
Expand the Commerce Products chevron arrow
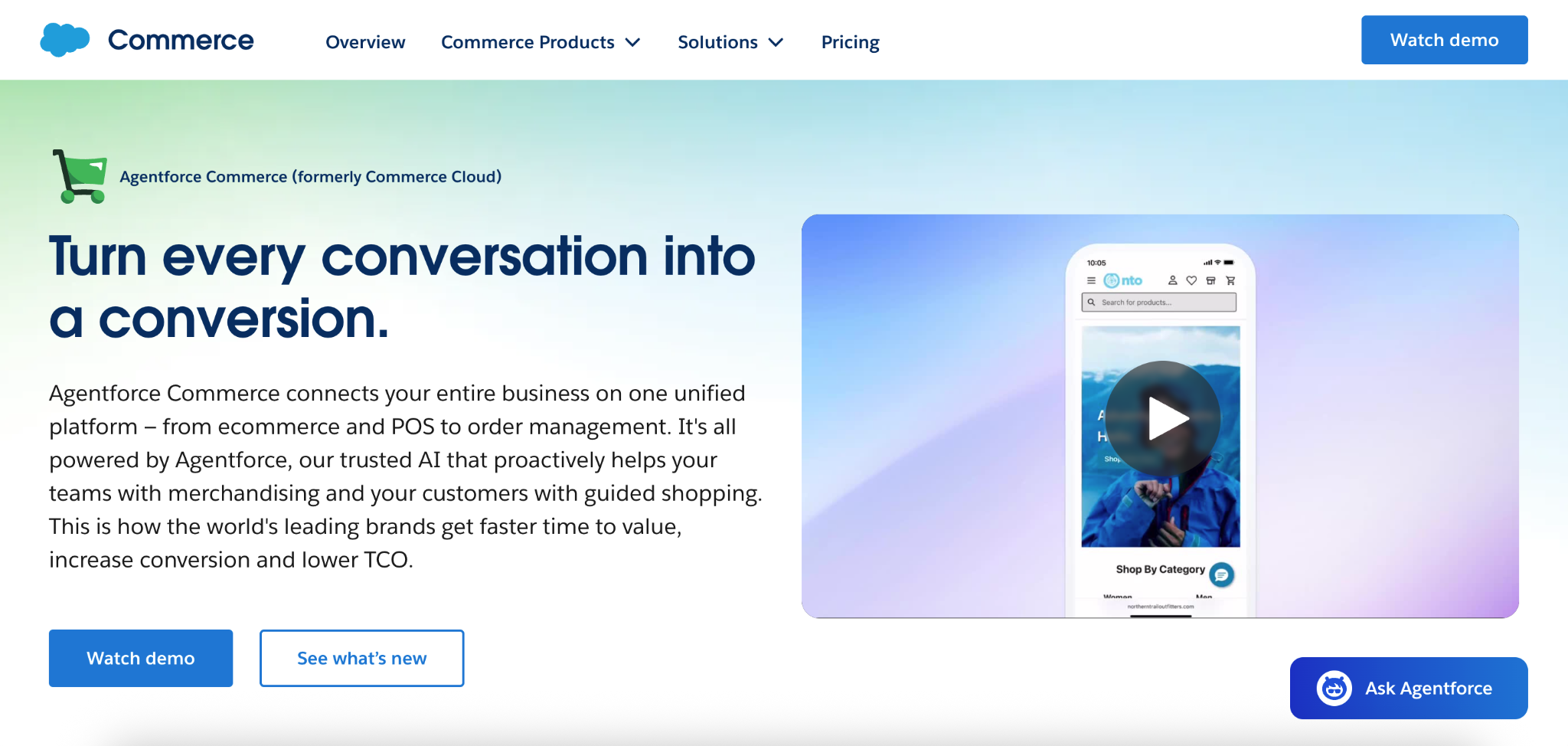click(x=632, y=42)
